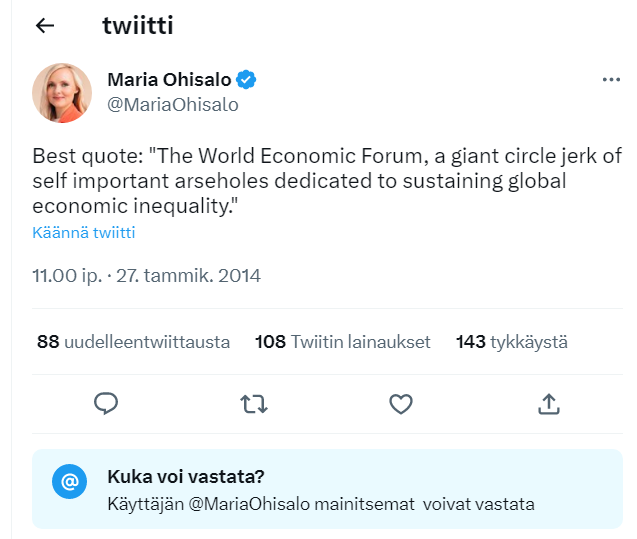
Task: Open the three-dot more options menu
Action: (611, 80)
